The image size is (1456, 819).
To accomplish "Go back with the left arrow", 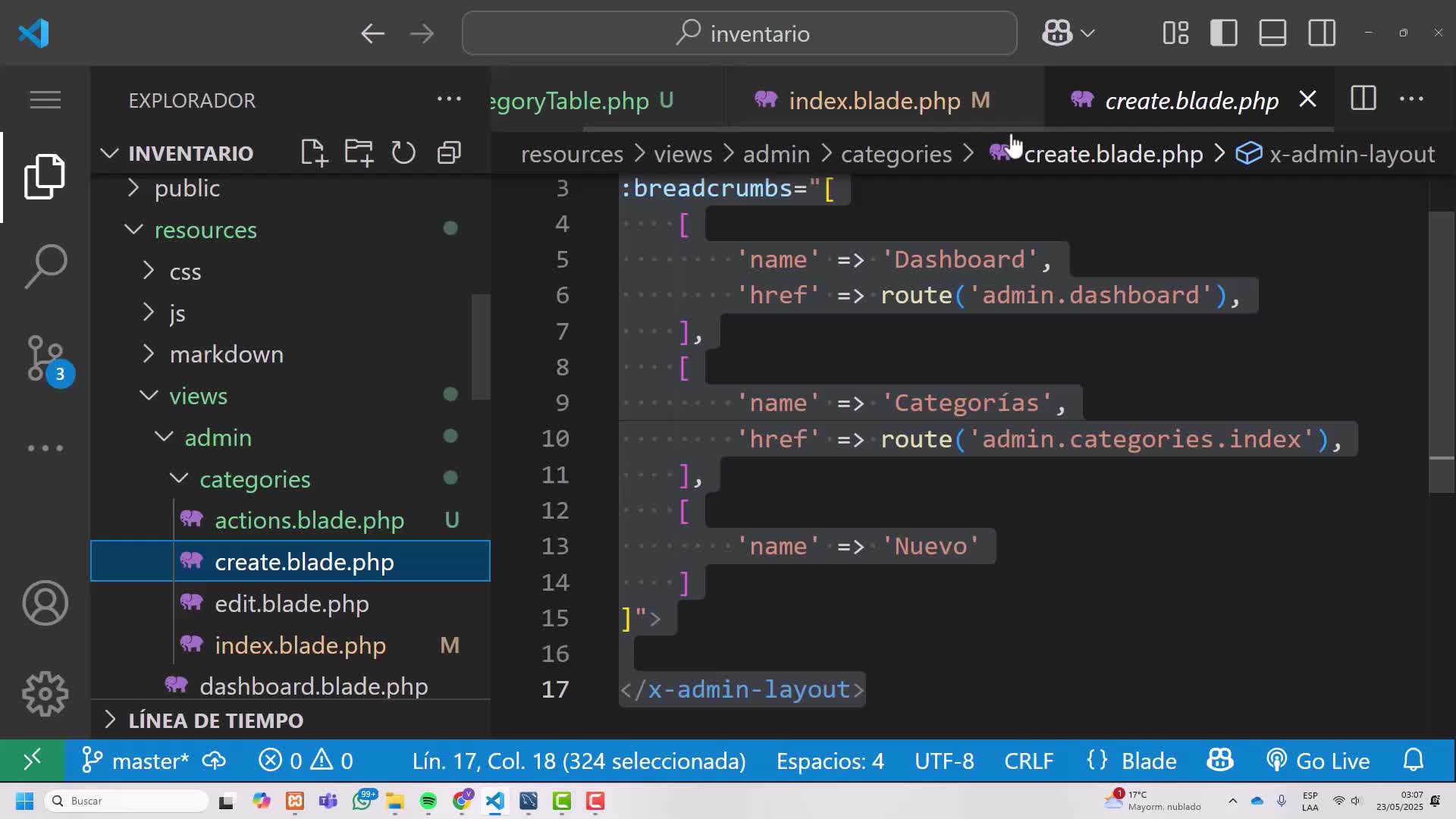I will tap(372, 33).
